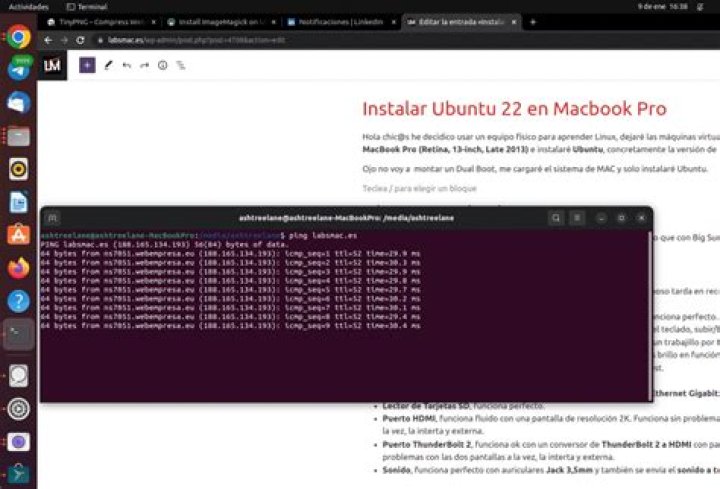Show post details info icon
The image size is (720, 489).
[163, 65]
